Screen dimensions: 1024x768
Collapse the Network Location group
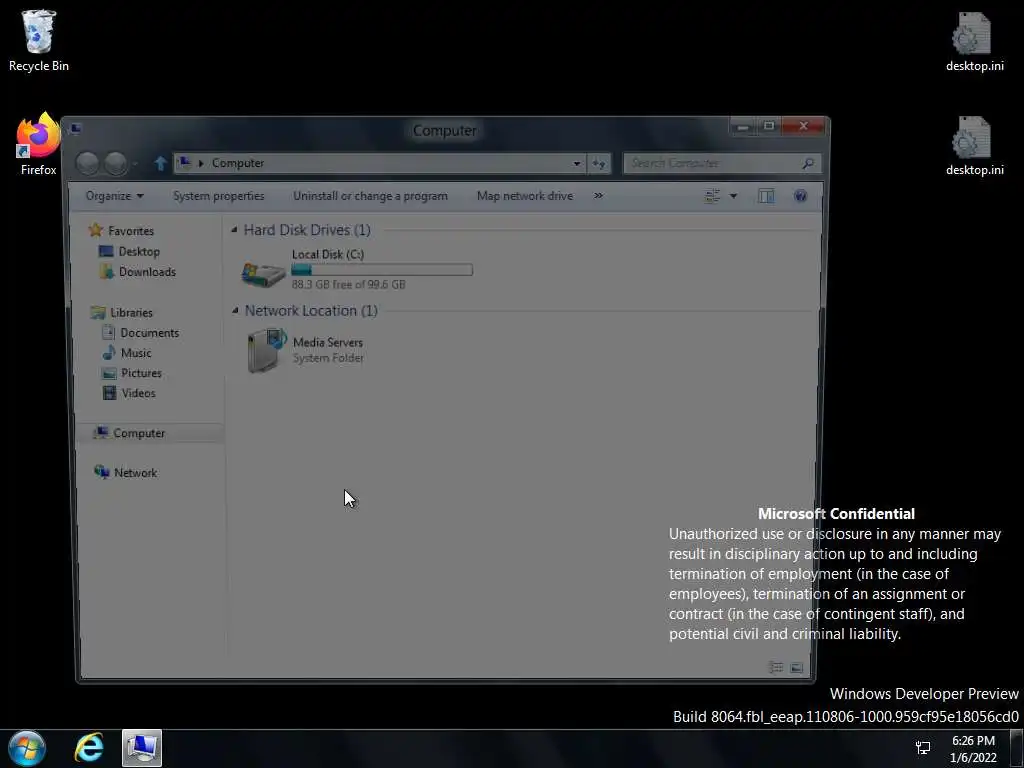[x=235, y=311]
